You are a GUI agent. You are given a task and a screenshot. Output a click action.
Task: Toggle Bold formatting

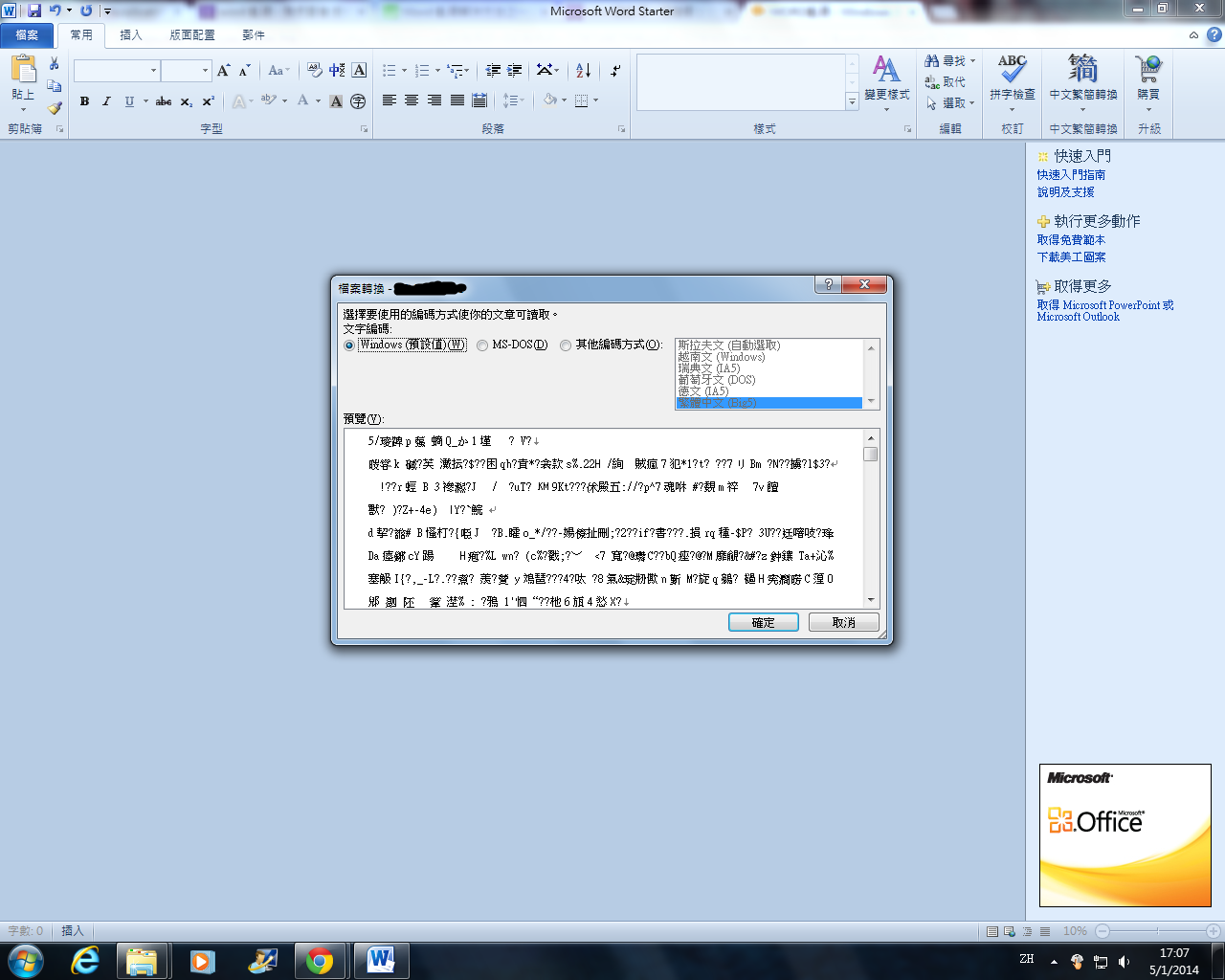(x=84, y=101)
